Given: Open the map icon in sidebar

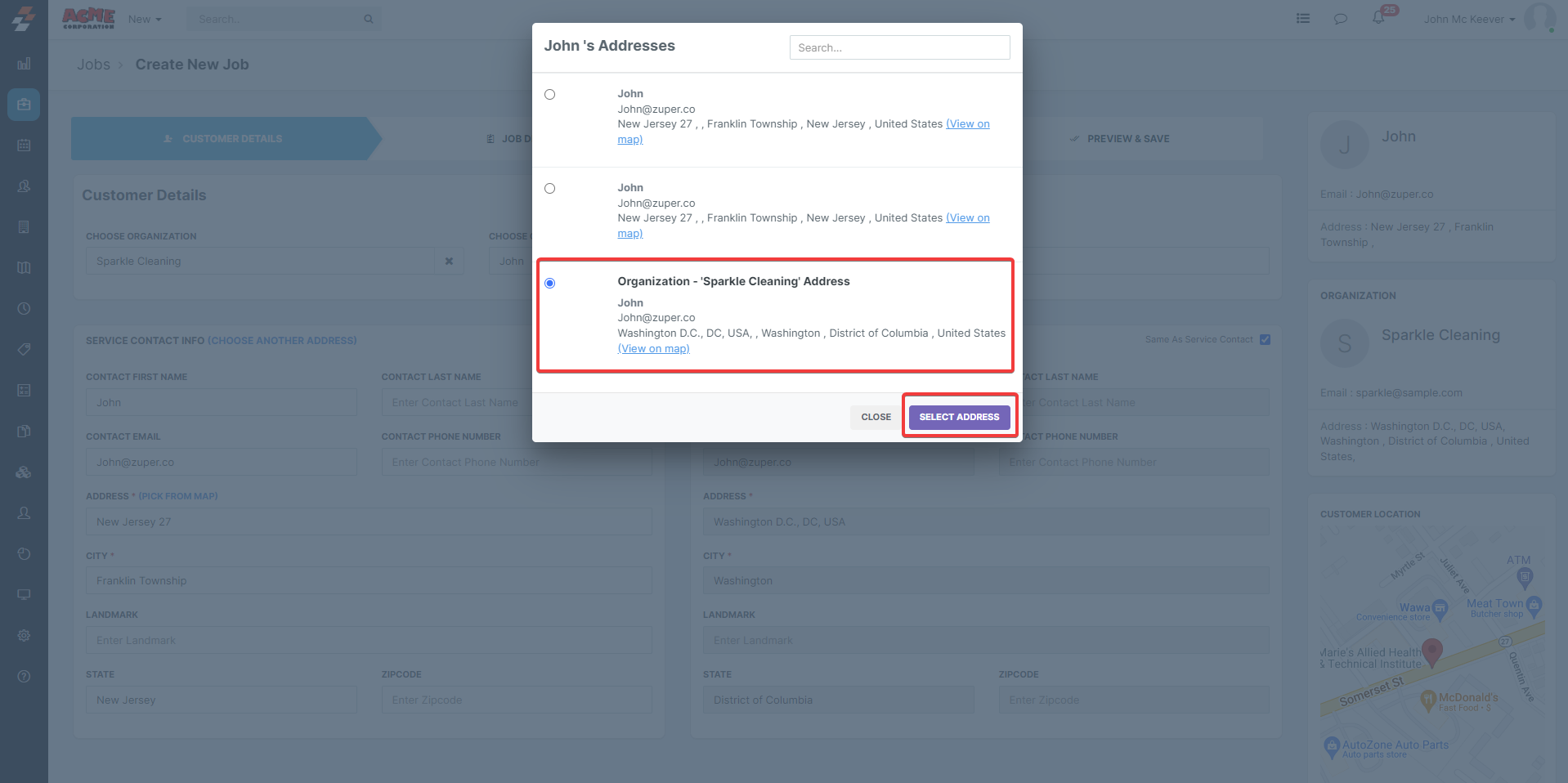Looking at the screenshot, I should 24,268.
